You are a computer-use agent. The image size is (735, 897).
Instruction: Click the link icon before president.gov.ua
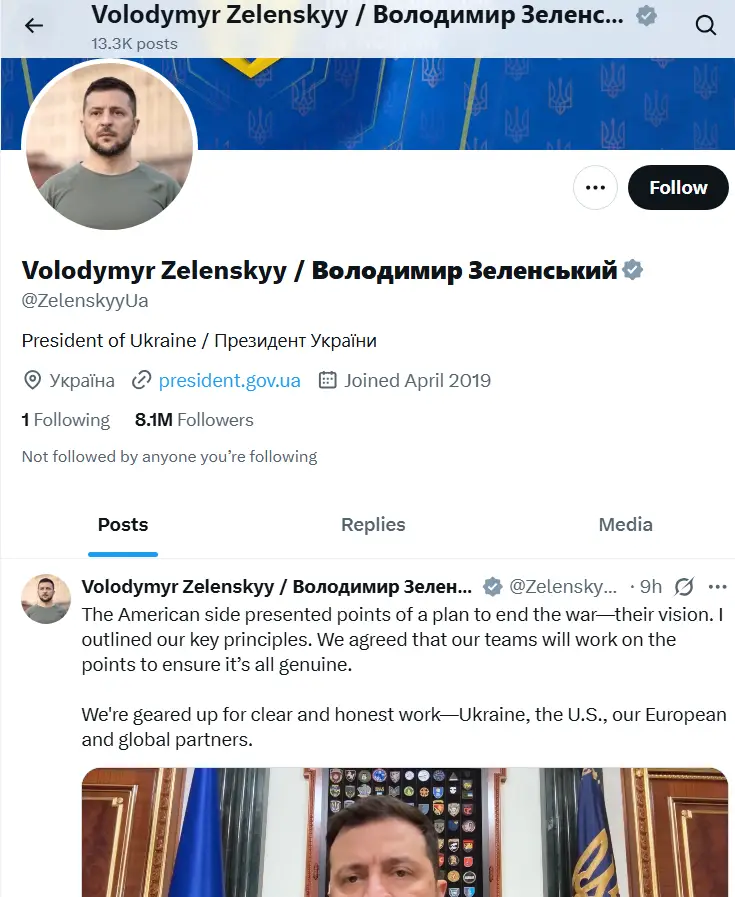[x=142, y=380]
